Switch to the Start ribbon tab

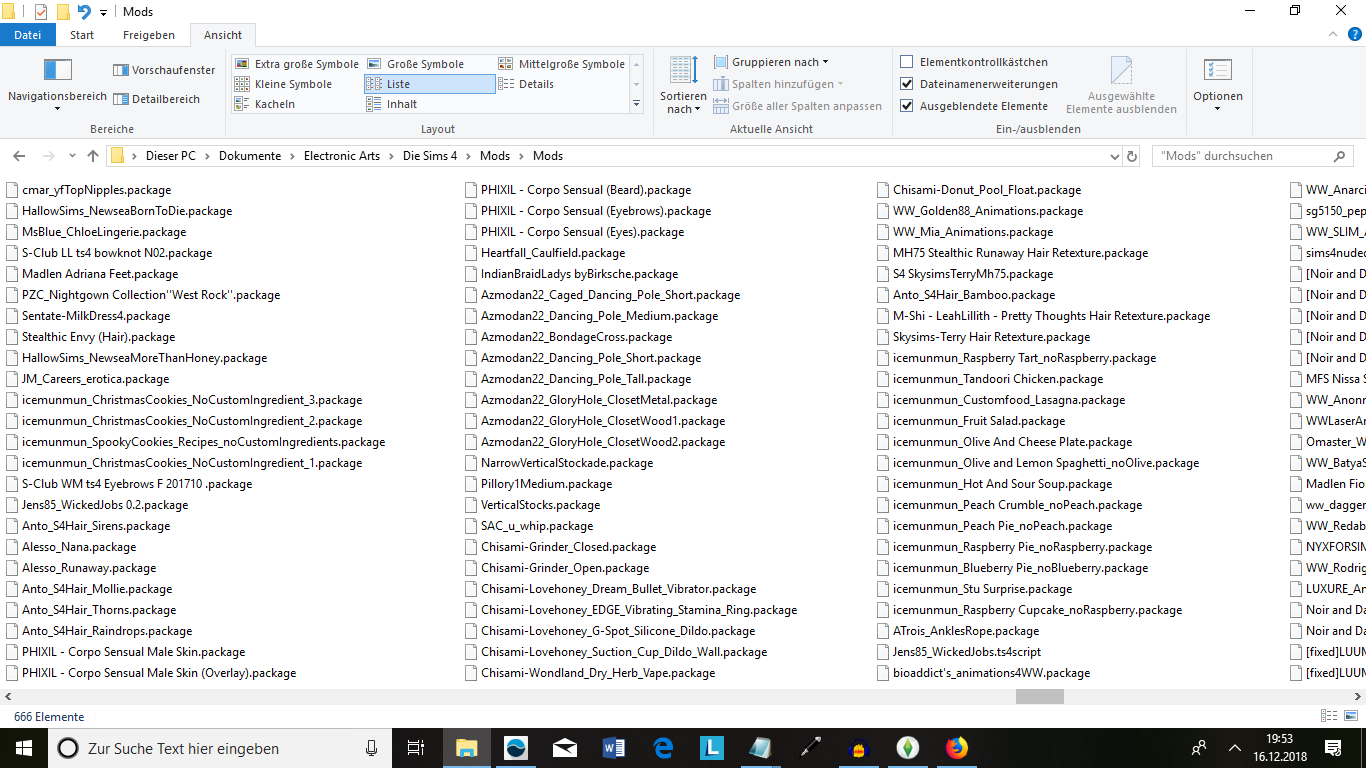tap(82, 35)
